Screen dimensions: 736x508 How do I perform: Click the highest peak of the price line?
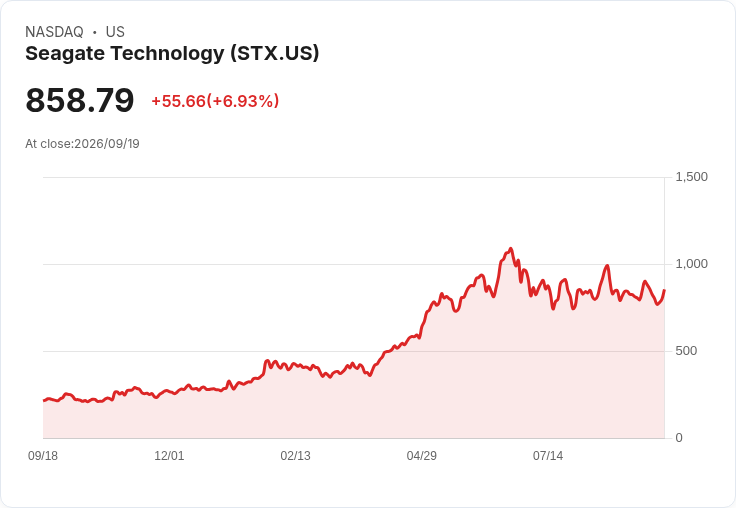click(x=511, y=249)
